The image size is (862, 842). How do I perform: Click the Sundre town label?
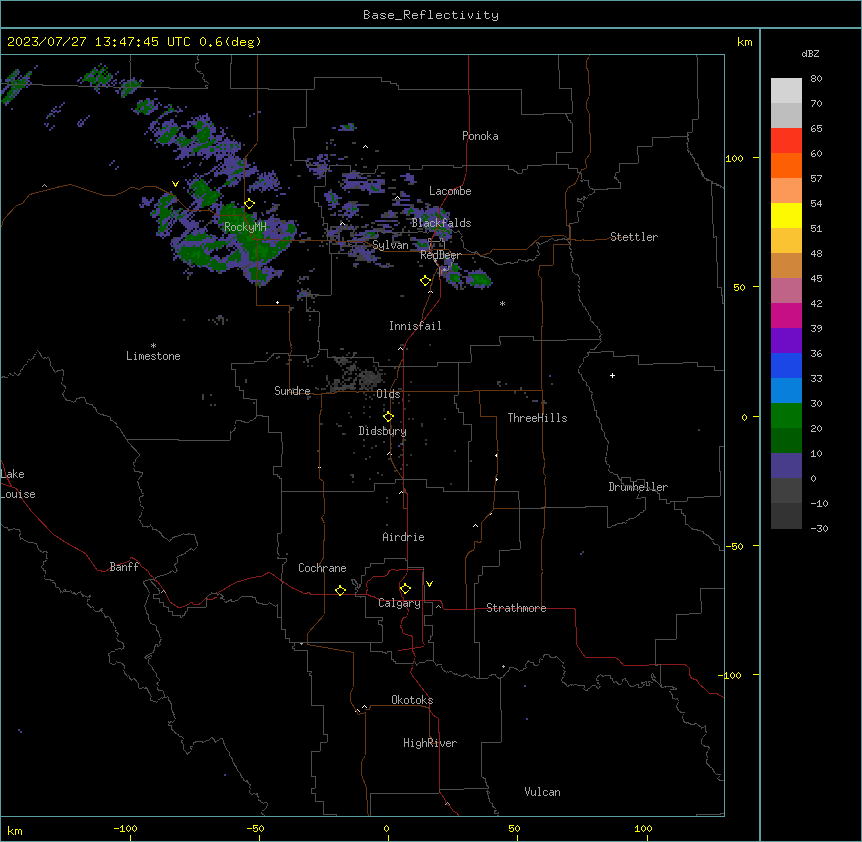pos(292,391)
